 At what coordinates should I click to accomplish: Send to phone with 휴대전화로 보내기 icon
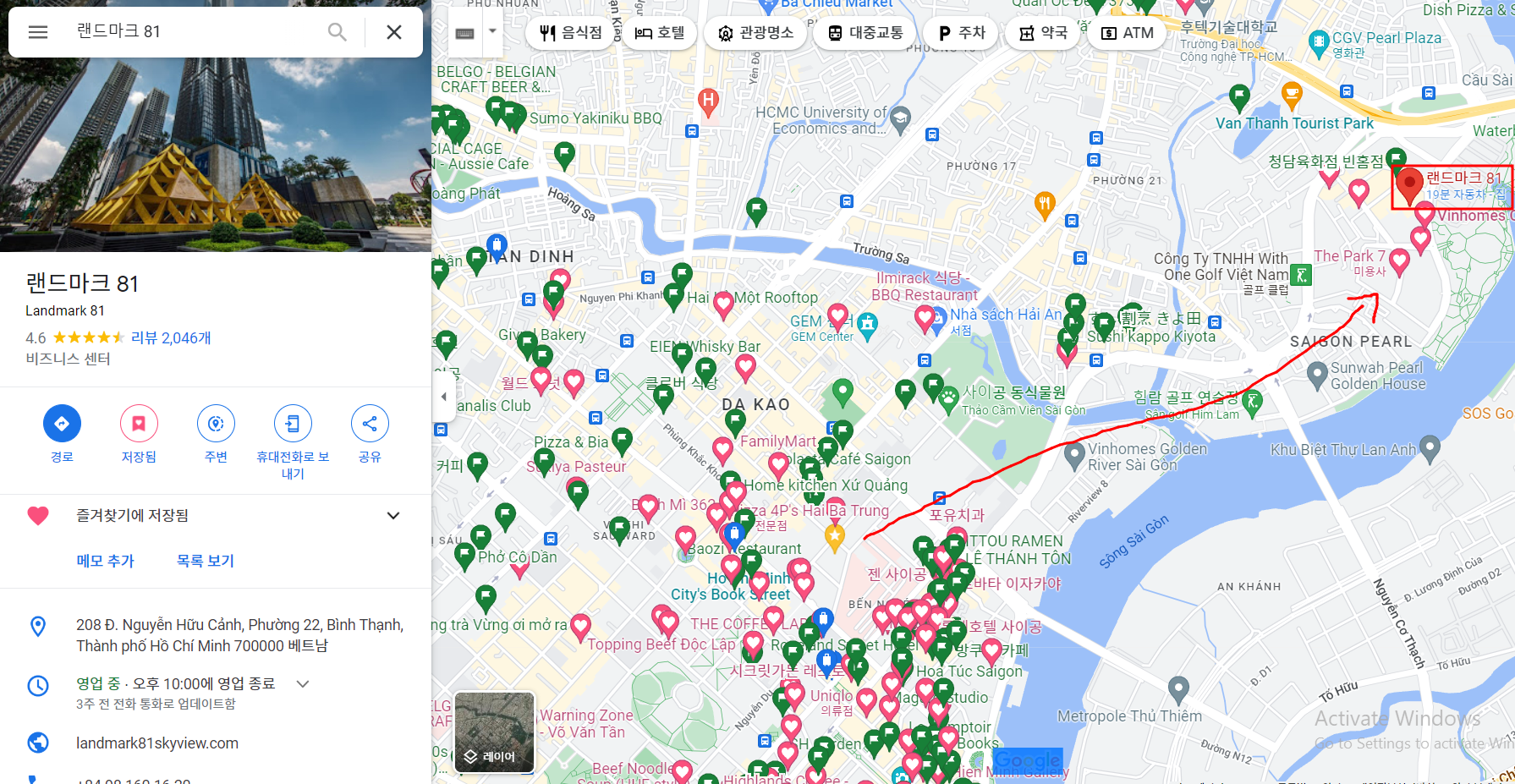(293, 424)
